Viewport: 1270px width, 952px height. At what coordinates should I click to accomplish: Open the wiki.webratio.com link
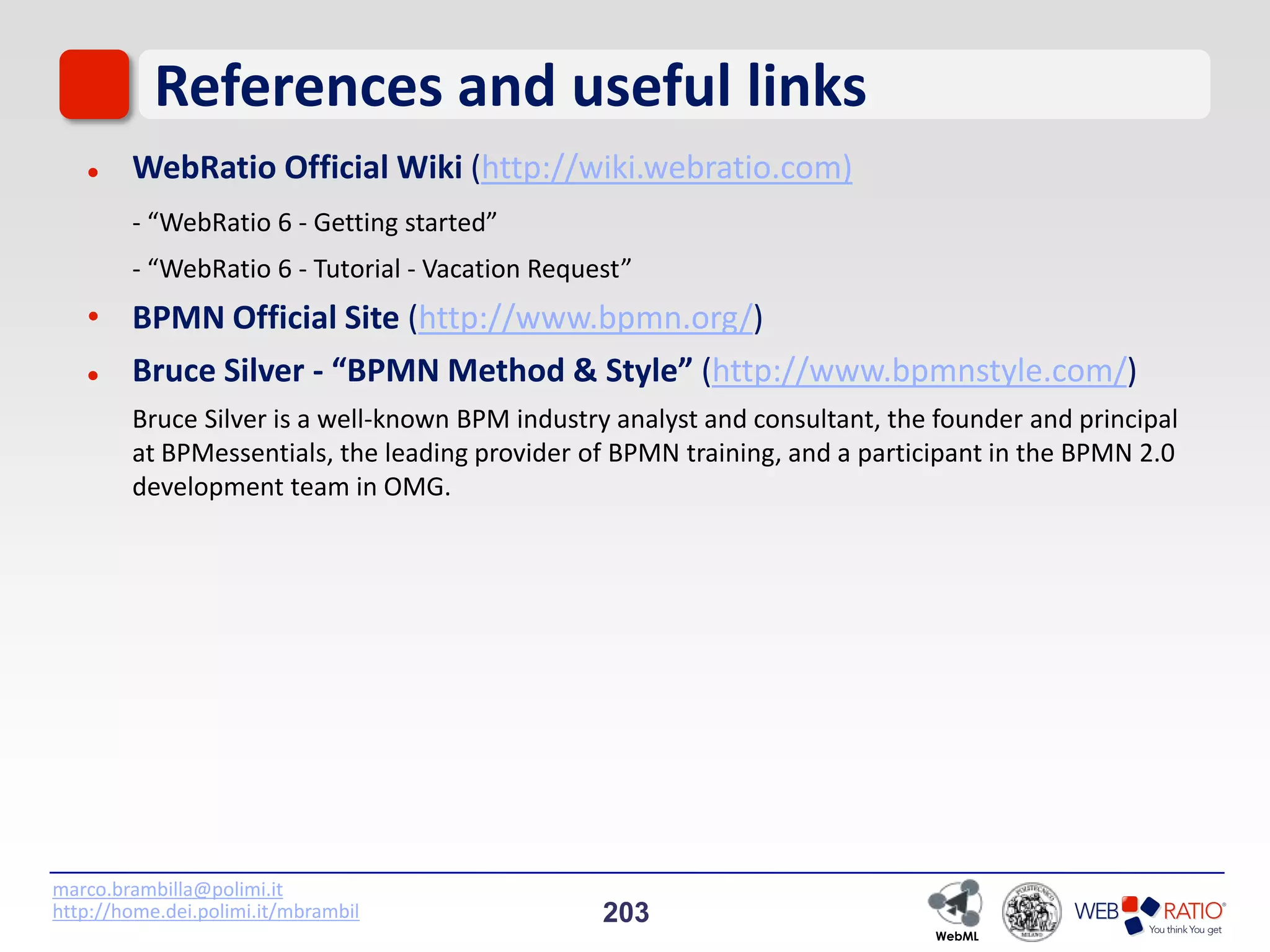(667, 168)
